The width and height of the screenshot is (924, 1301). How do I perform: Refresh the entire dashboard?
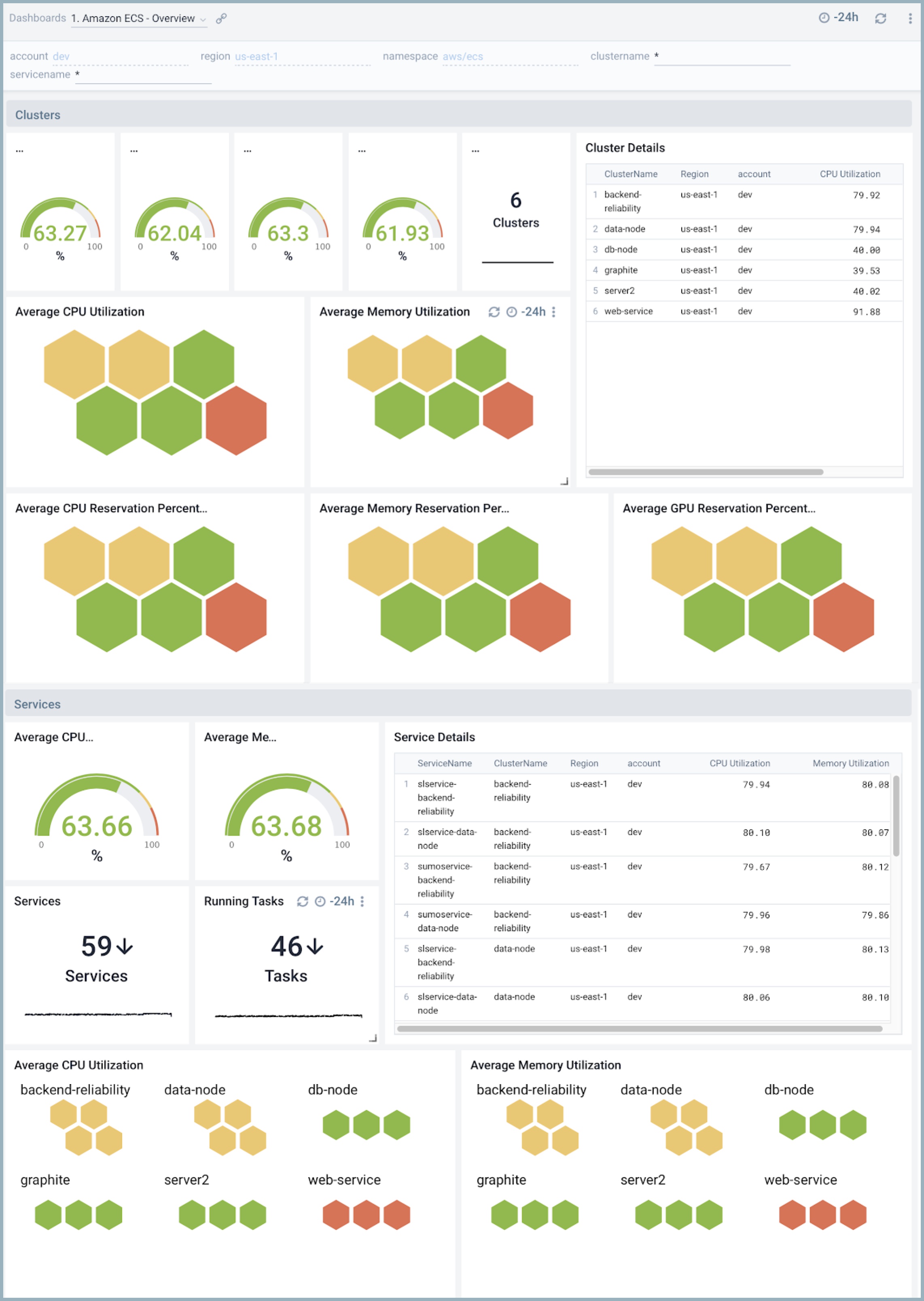(x=879, y=18)
